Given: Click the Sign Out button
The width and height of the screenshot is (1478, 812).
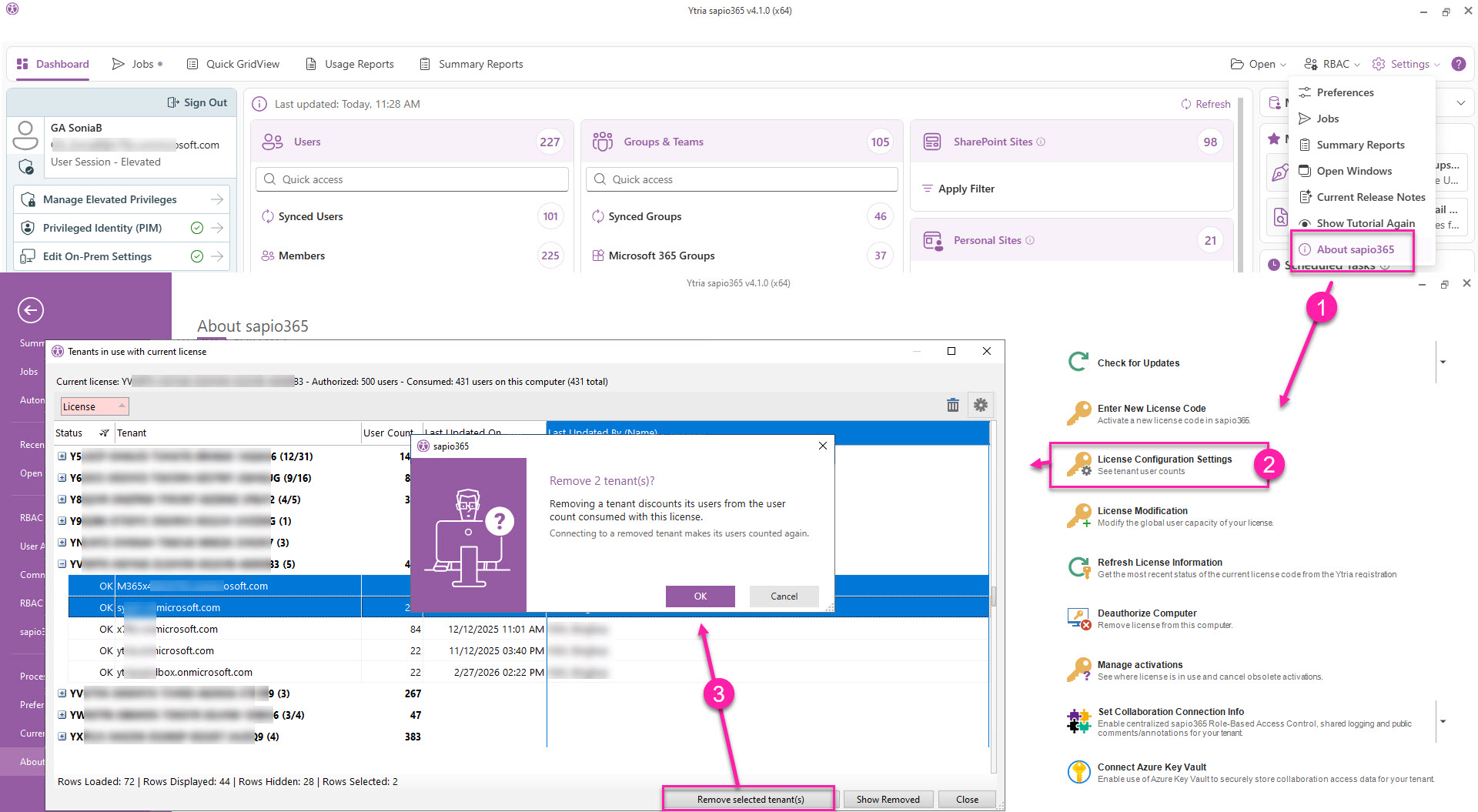Looking at the screenshot, I should point(197,102).
